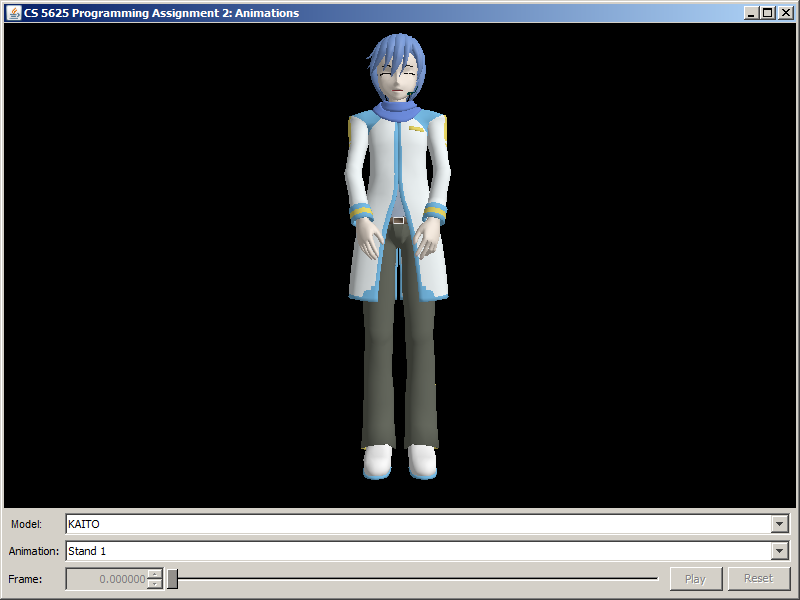Click the window title bar text
800x600 pixels.
(160, 13)
